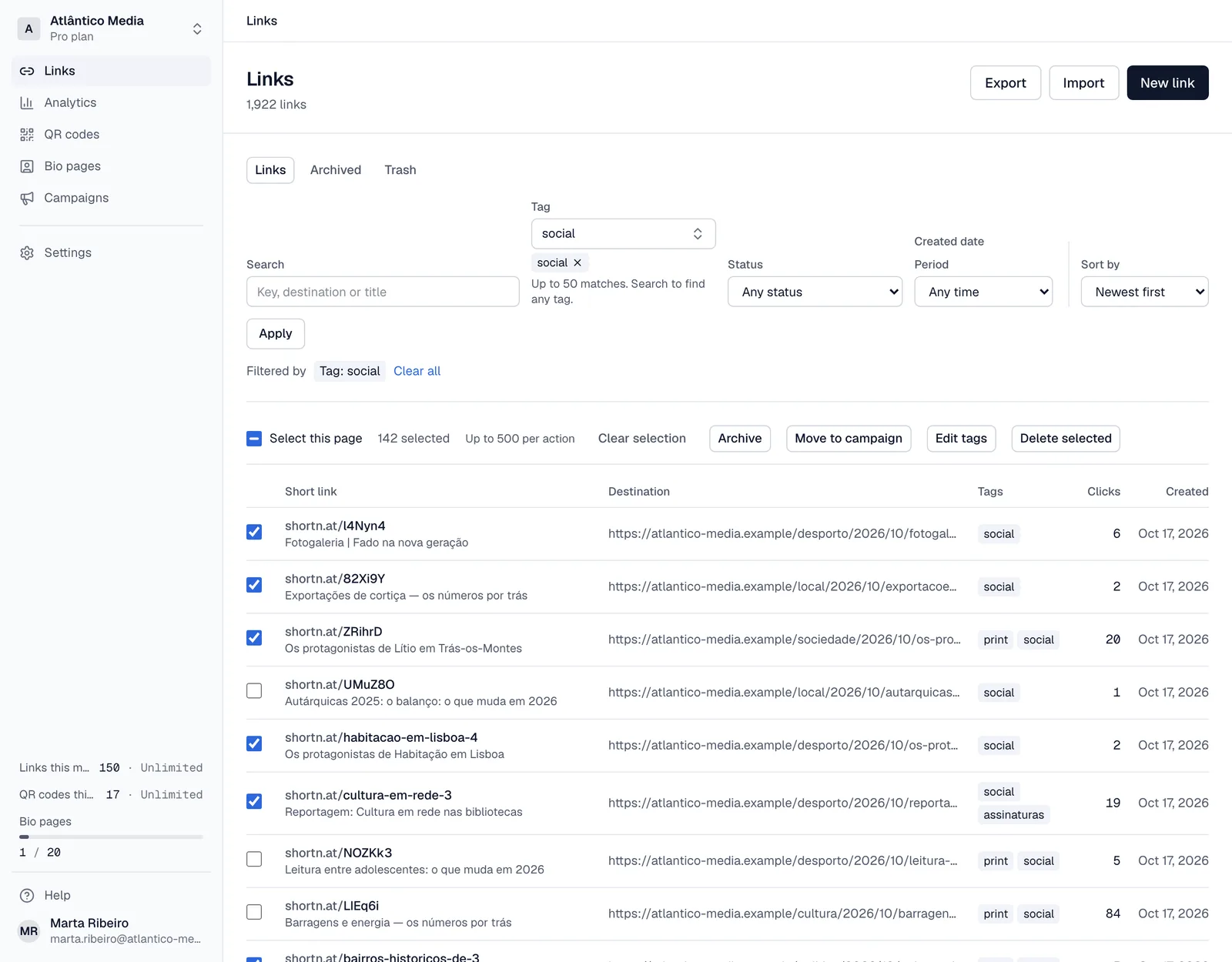Image resolution: width=1232 pixels, height=962 pixels.
Task: Open the Status dropdown
Action: coord(815,292)
